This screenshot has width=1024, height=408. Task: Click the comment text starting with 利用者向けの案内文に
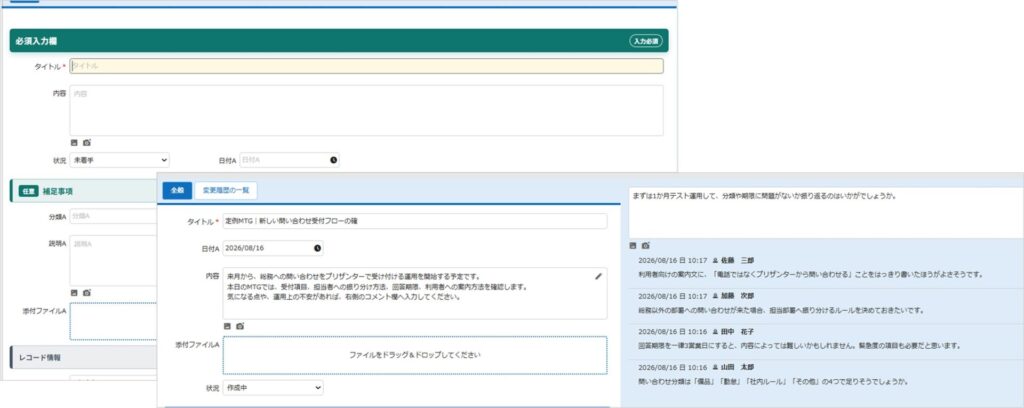810,274
